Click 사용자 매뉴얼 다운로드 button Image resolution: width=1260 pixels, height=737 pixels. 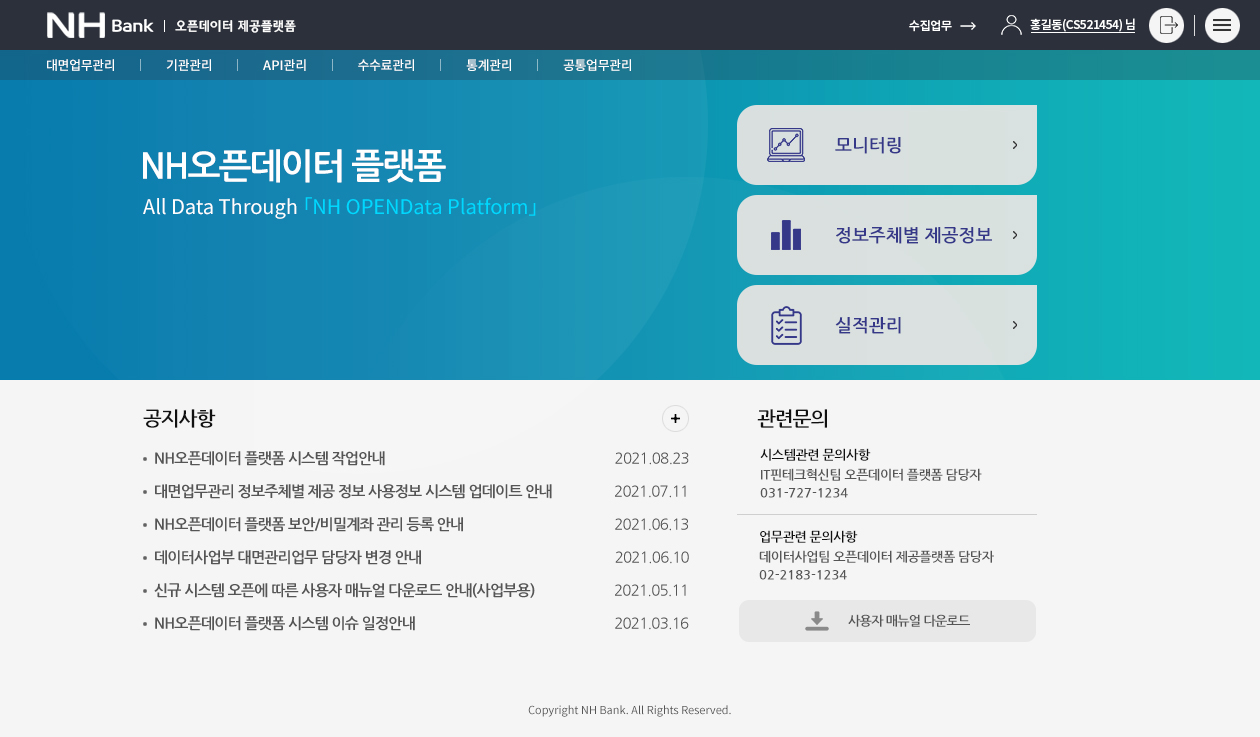pyautogui.click(x=887, y=621)
